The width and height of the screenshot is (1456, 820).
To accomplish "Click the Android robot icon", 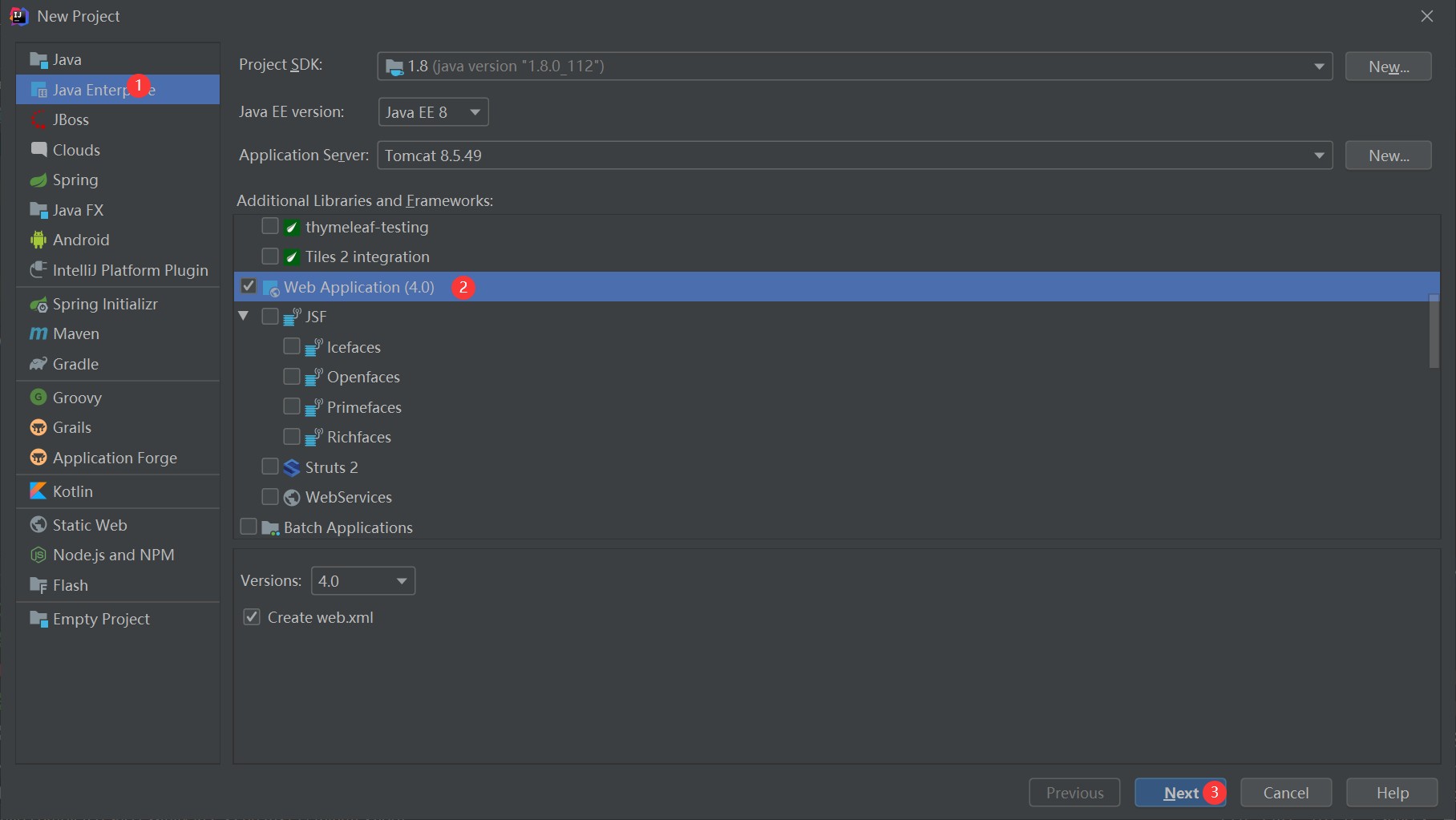I will click(x=38, y=240).
